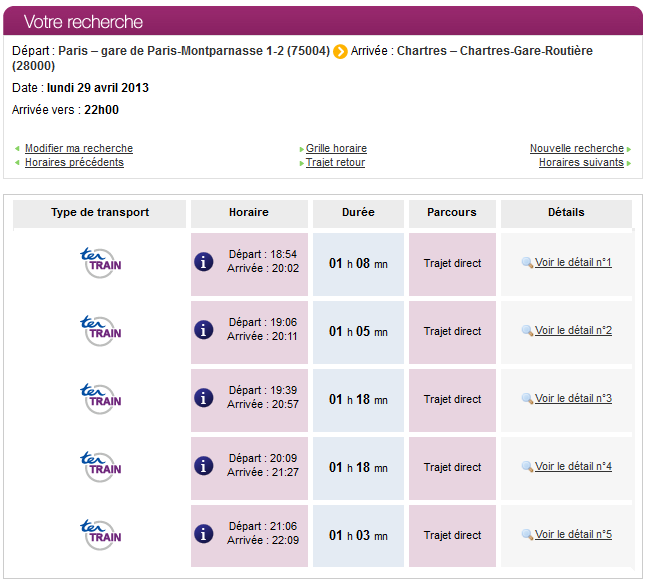Screen dimensions: 650x584
Task: Open Voir le détail n°4
Action: point(573,466)
